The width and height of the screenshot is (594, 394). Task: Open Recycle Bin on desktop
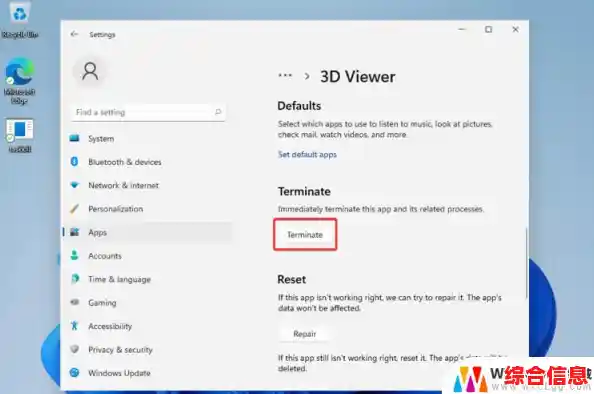tap(20, 20)
